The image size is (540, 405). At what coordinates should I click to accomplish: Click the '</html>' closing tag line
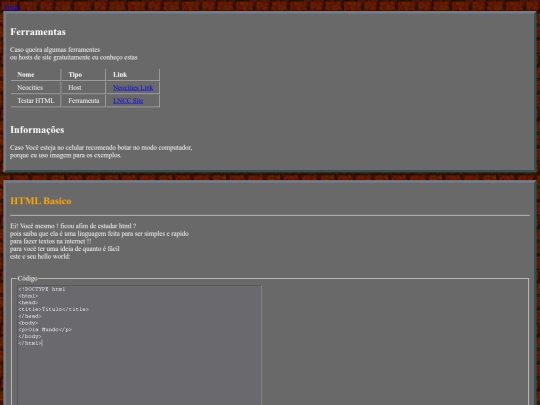pyautogui.click(x=30, y=343)
